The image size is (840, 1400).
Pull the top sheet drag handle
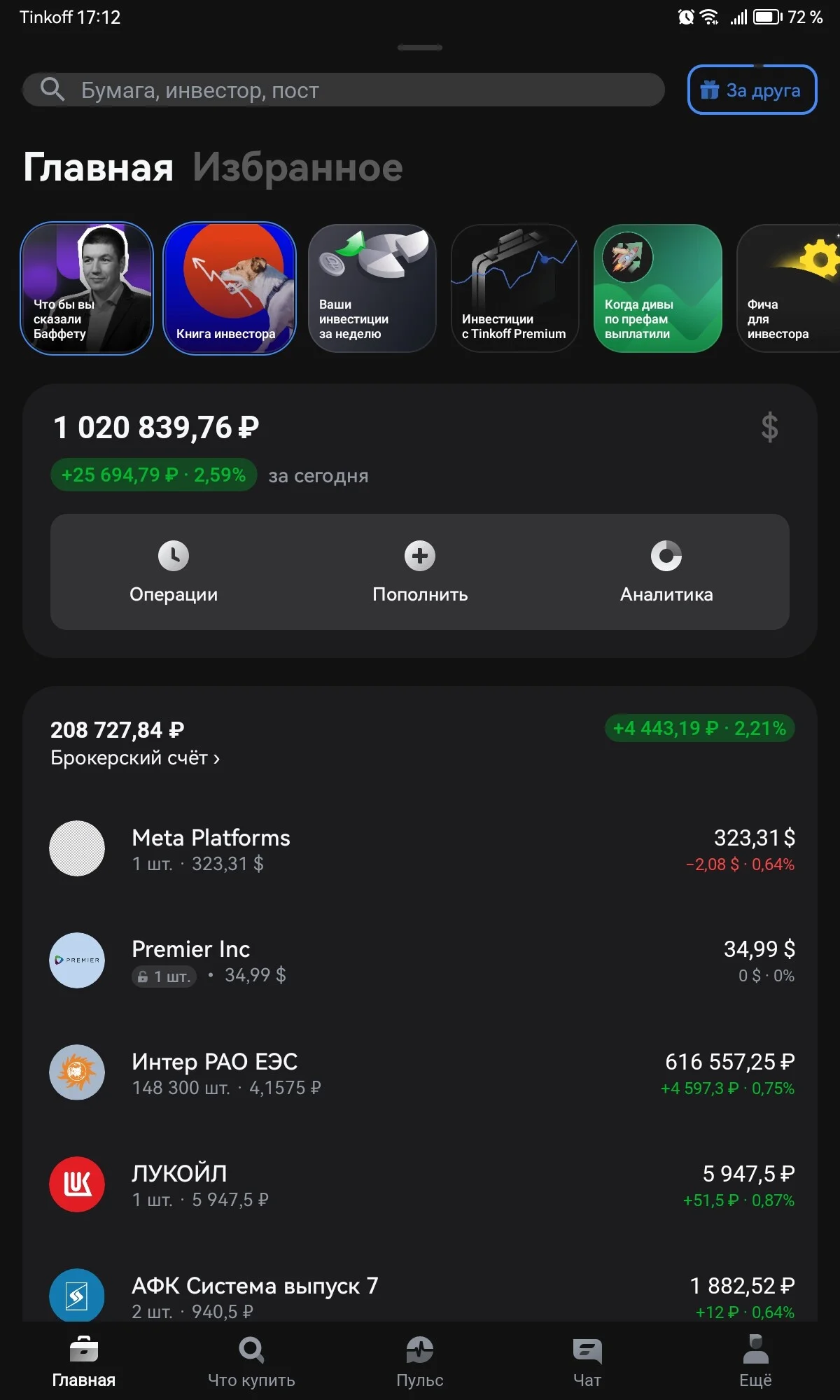click(420, 48)
